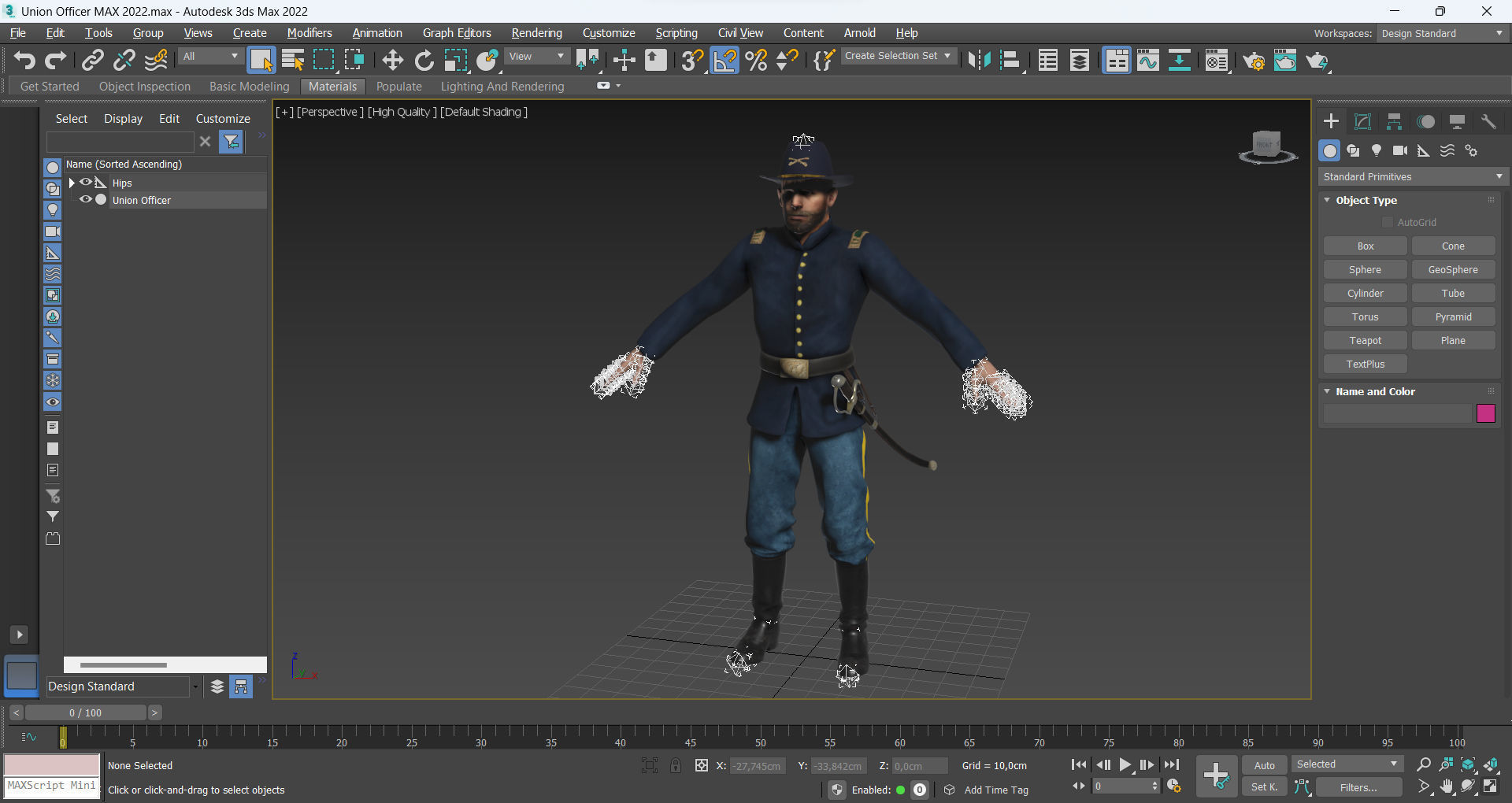Open the Arnold menu

point(859,33)
